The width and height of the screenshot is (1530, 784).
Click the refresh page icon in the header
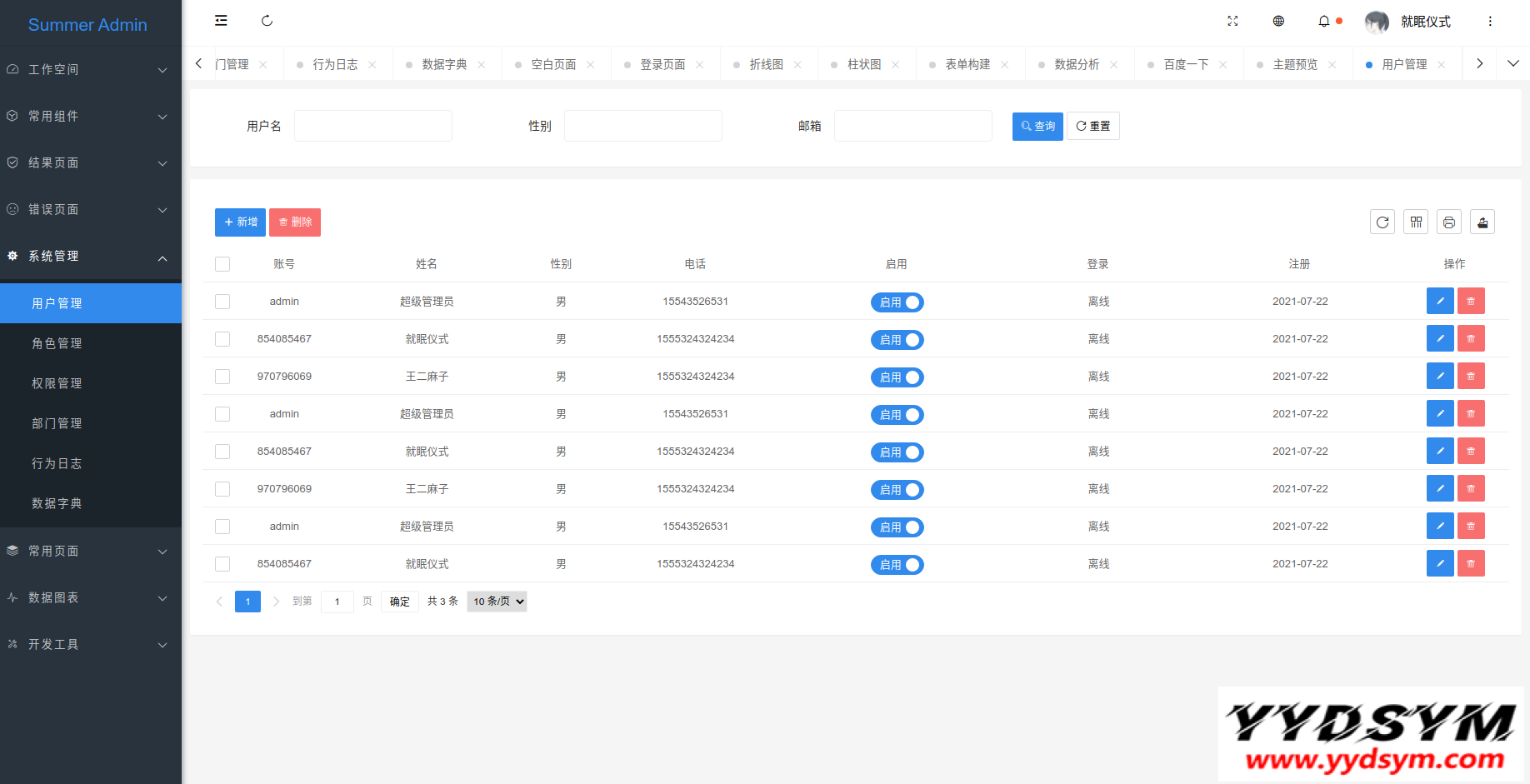point(267,21)
